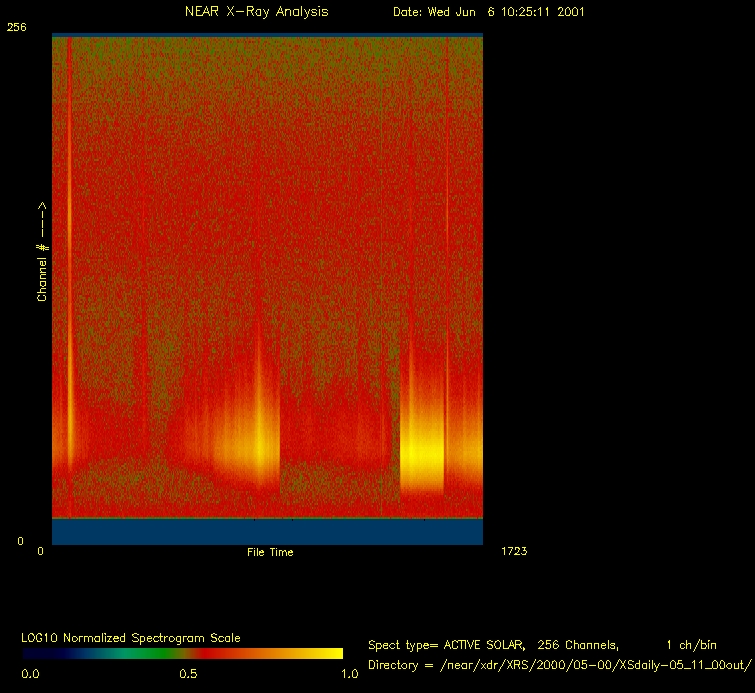
Task: Click the LOG10 Normalized Spectrogram Scale caption
Action: 130,637
